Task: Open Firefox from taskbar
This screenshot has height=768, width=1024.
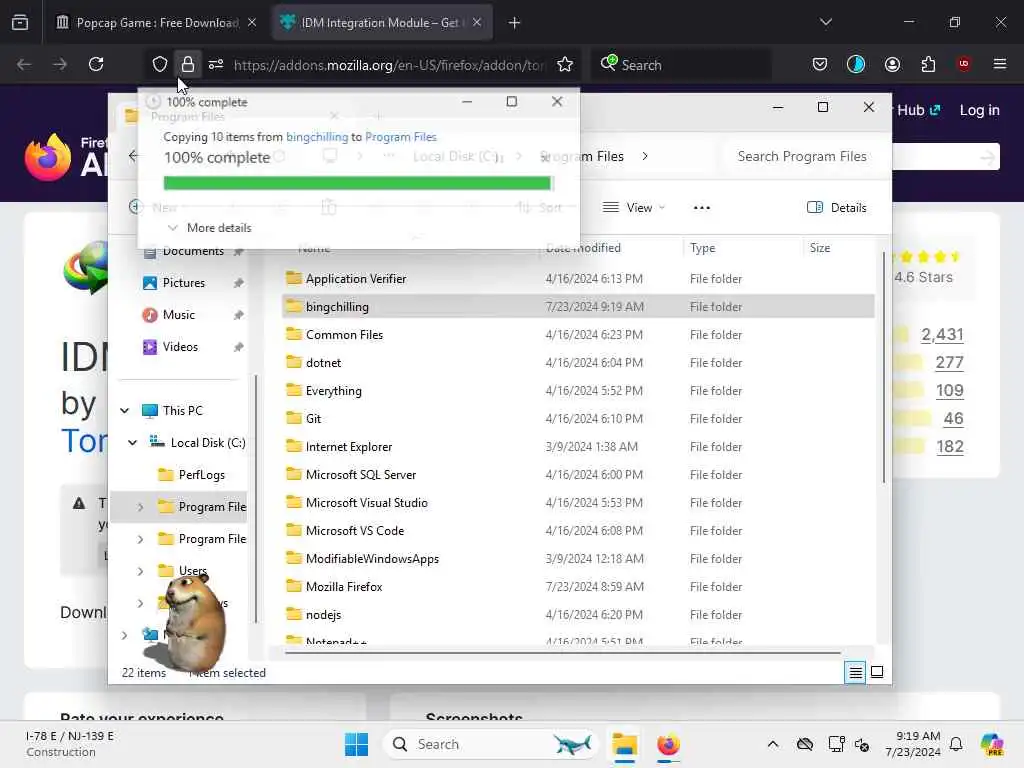Action: tap(668, 744)
